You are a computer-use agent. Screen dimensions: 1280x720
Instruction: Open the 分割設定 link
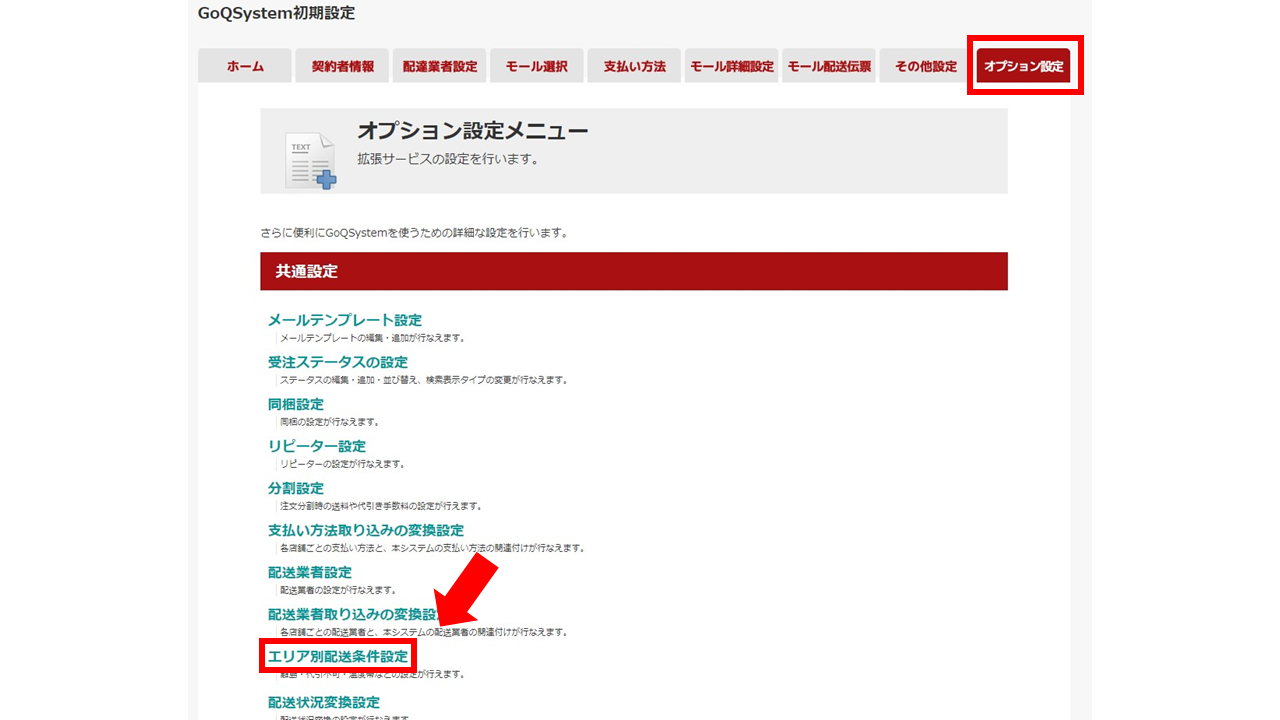pyautogui.click(x=296, y=488)
